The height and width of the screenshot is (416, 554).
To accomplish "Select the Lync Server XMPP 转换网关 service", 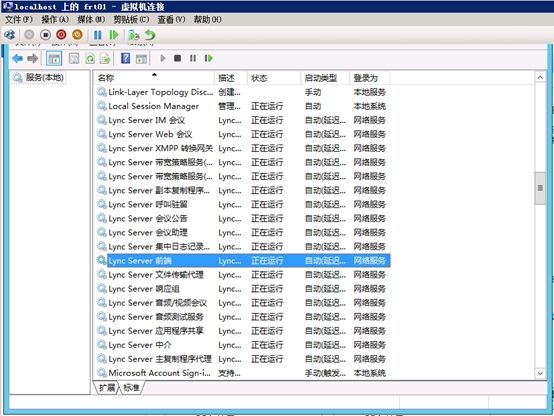I will tap(242, 148).
